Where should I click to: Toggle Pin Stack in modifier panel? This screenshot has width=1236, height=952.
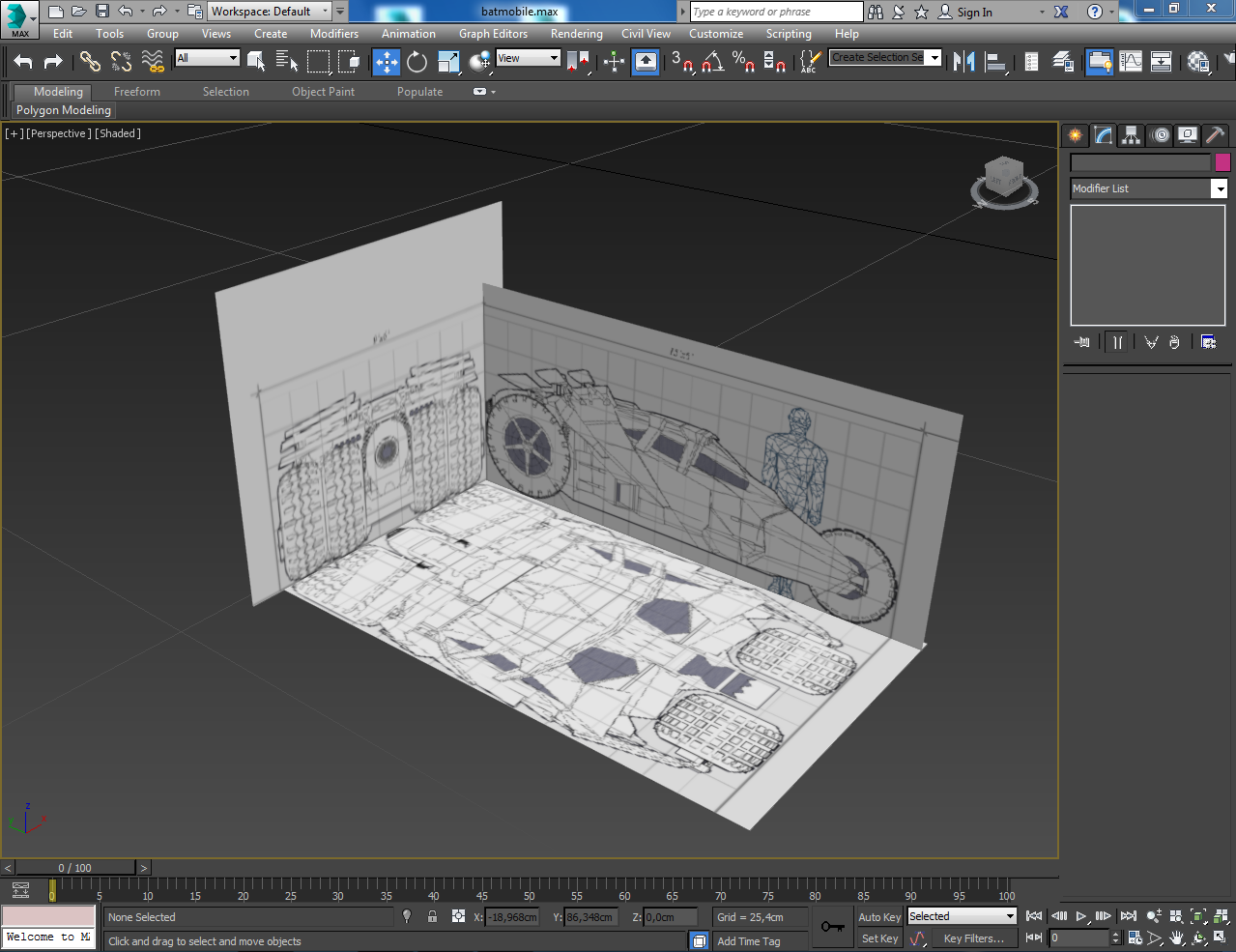tap(1082, 342)
